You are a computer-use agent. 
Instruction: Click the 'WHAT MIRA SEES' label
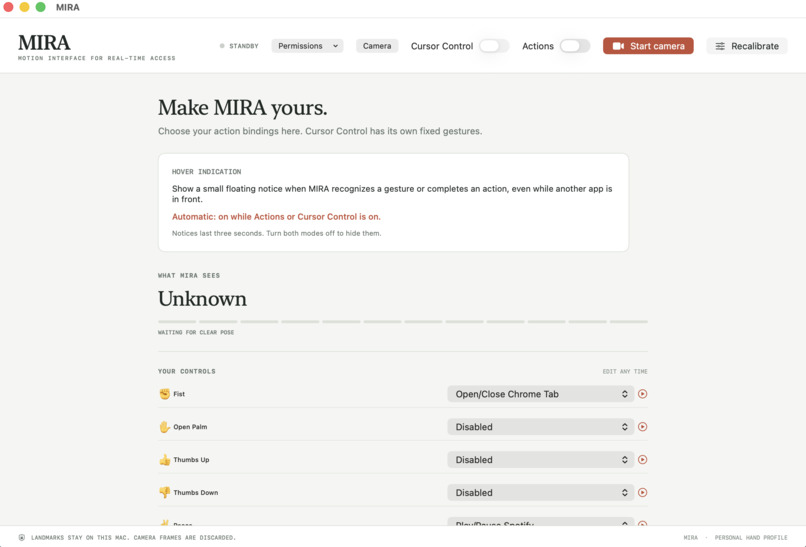tap(189, 276)
